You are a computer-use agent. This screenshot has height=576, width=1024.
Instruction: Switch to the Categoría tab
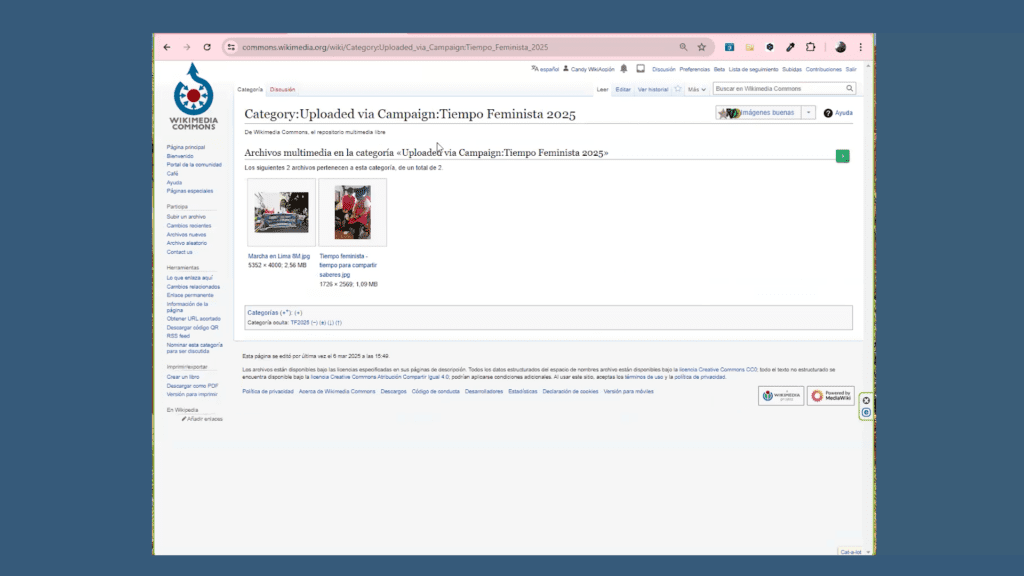[x=250, y=89]
